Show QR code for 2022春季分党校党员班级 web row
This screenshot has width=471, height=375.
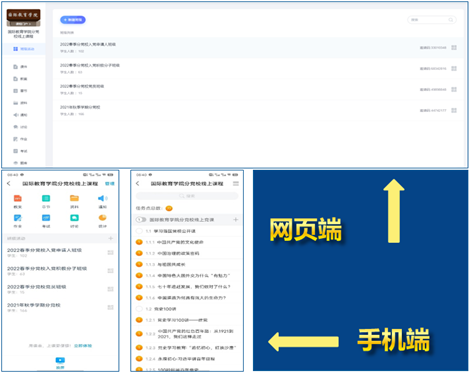pos(454,89)
